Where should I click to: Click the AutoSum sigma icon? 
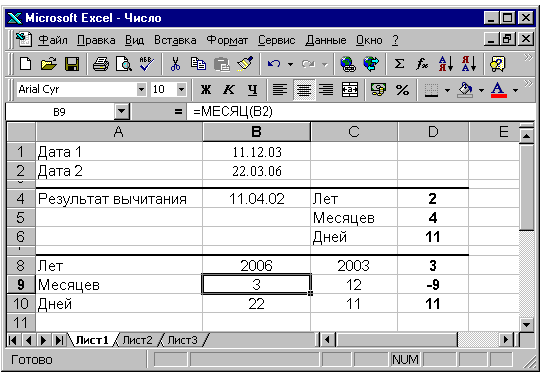click(x=399, y=64)
